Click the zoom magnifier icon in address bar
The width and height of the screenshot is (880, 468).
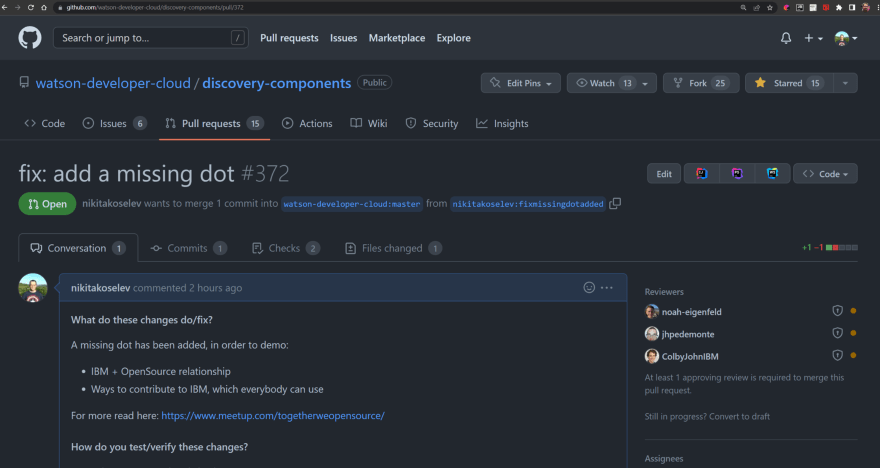(x=744, y=7)
